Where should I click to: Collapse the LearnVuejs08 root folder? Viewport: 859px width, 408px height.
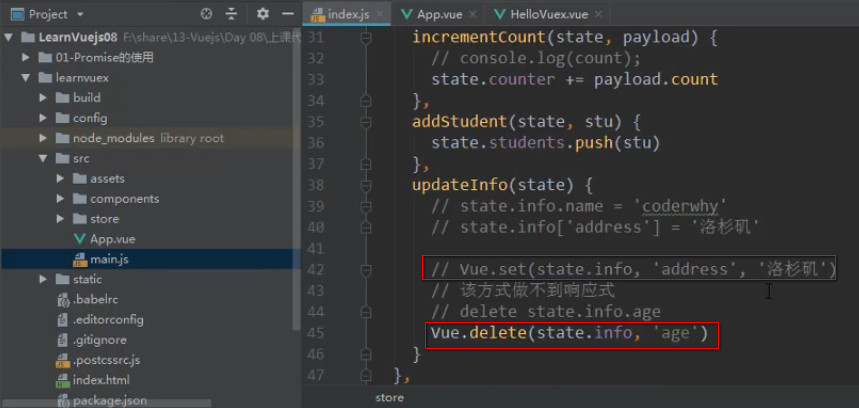[x=8, y=38]
